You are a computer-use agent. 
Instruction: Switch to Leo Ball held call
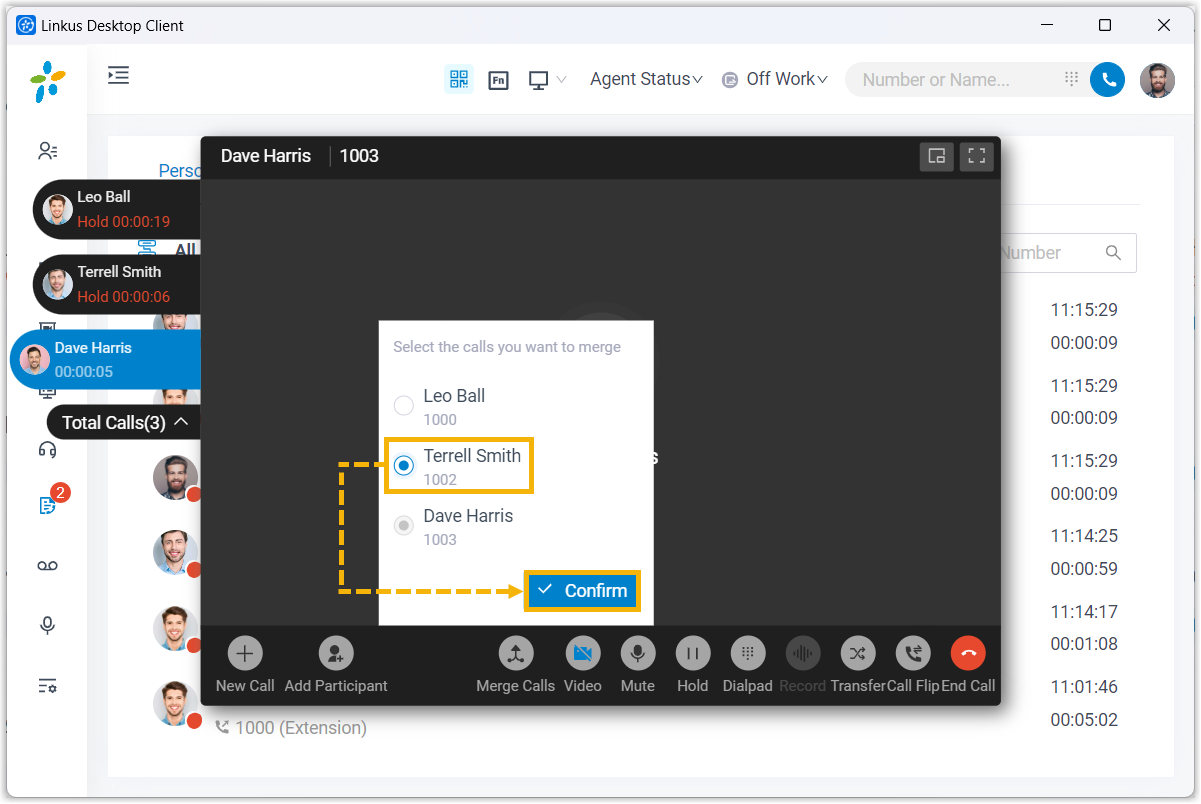click(117, 209)
